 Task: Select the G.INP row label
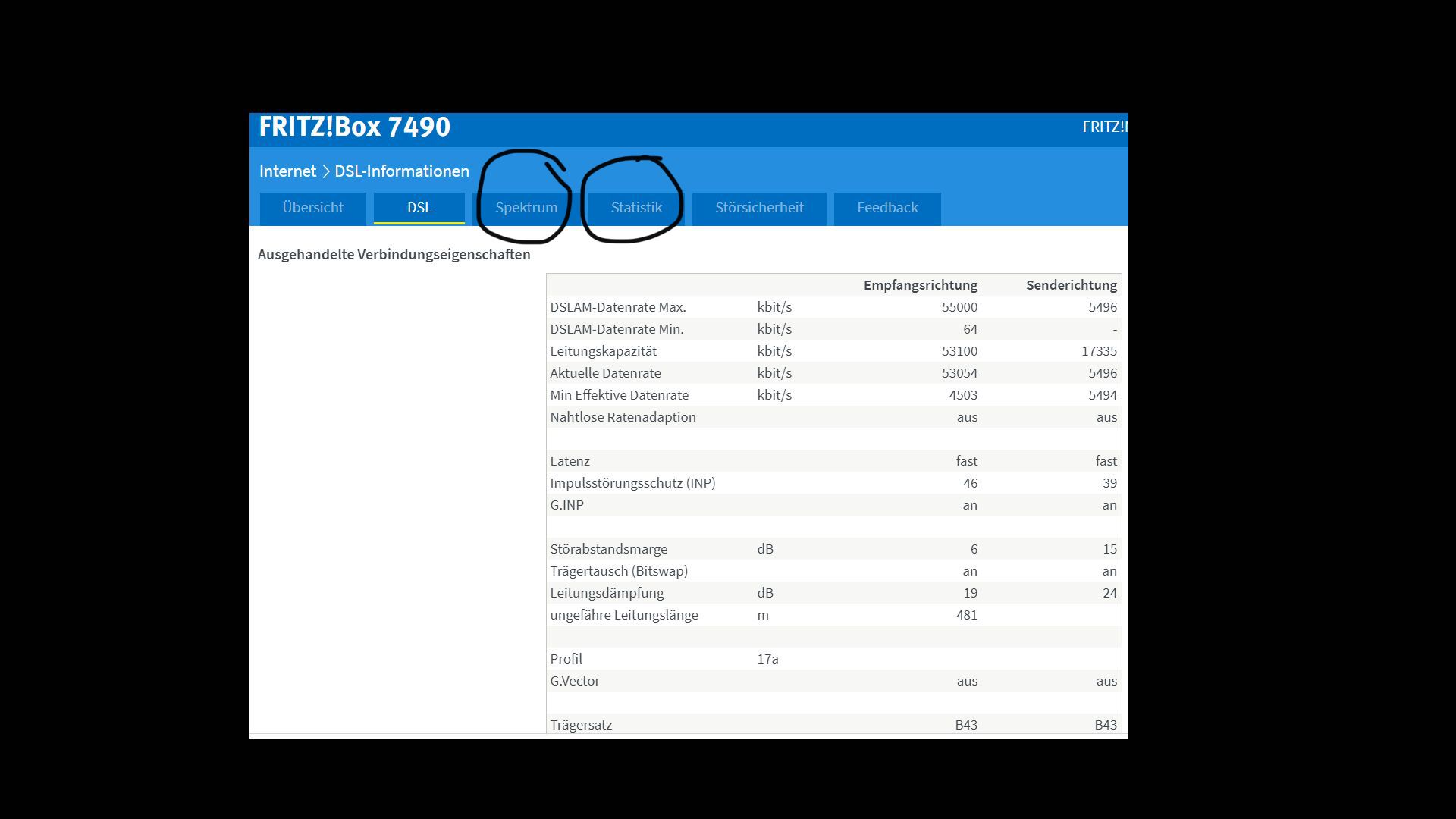coord(566,505)
